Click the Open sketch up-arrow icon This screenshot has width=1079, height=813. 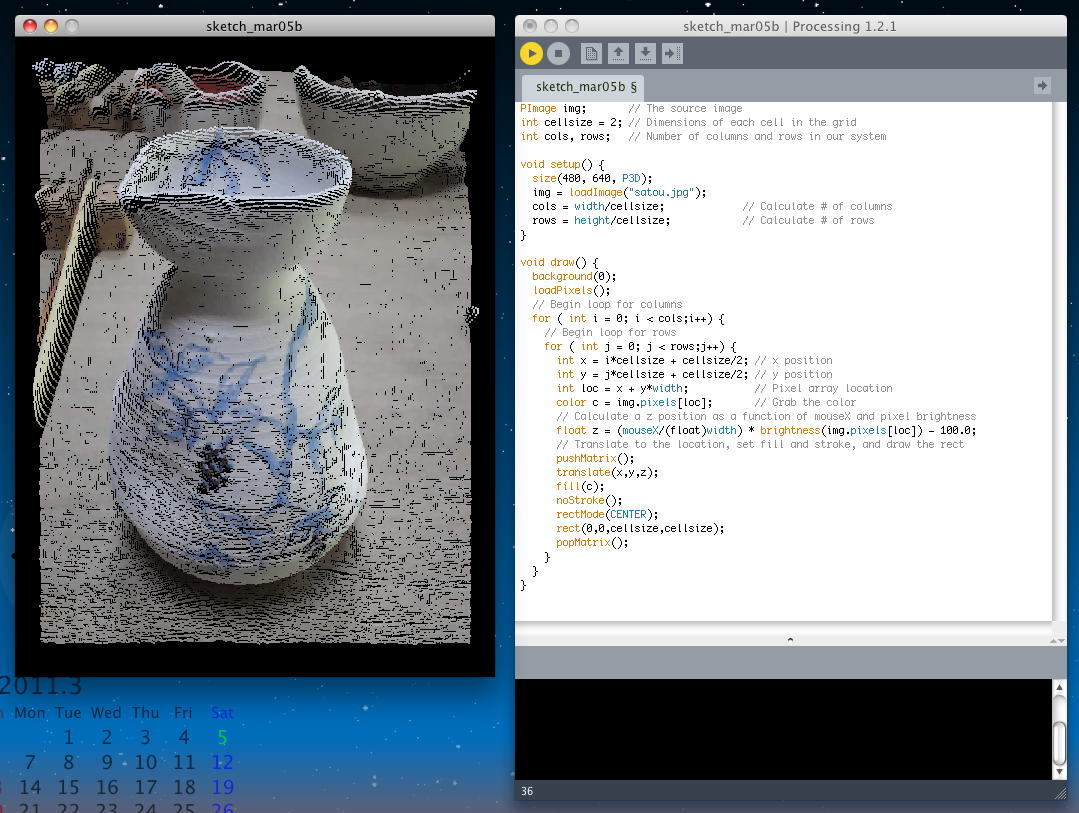[619, 53]
